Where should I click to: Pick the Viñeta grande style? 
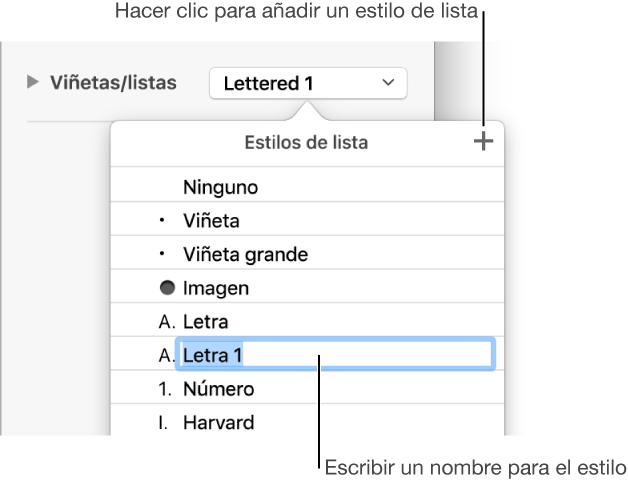[x=245, y=255]
